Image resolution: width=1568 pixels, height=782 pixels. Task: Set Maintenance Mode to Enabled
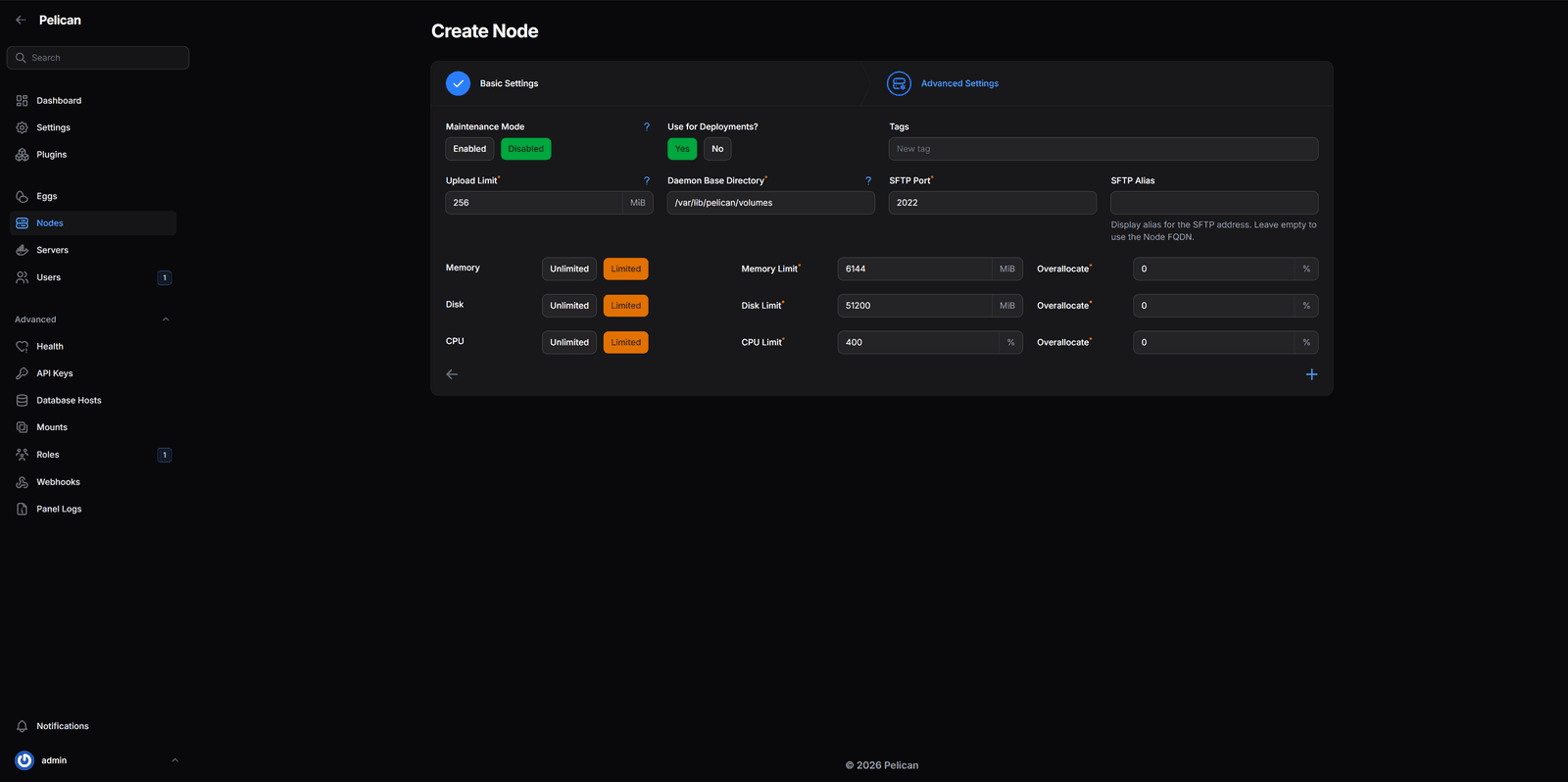(469, 149)
